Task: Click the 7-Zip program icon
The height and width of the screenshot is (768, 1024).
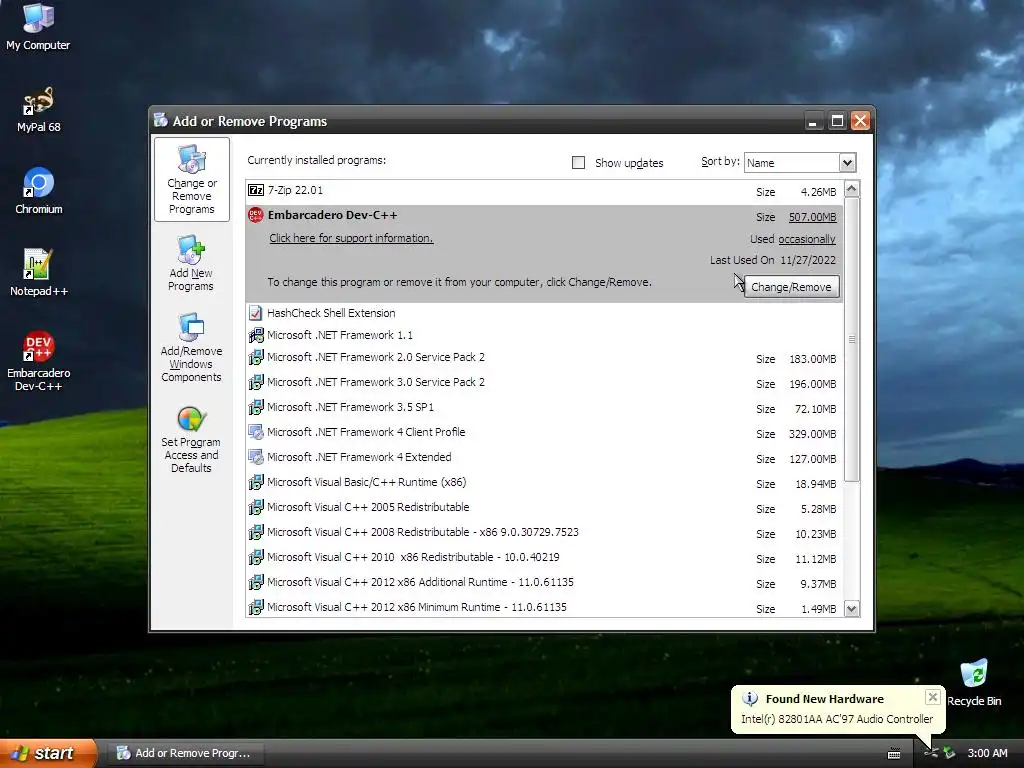Action: [256, 190]
